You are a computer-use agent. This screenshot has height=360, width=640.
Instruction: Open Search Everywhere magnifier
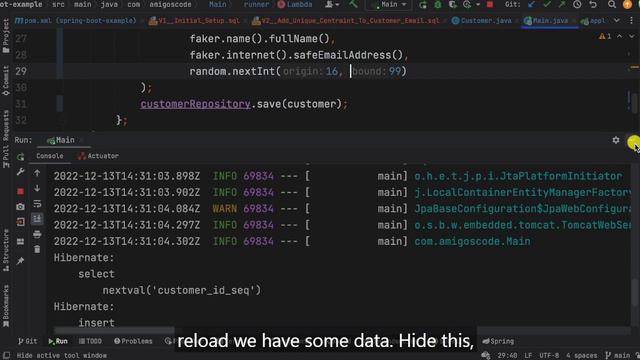[611, 4]
